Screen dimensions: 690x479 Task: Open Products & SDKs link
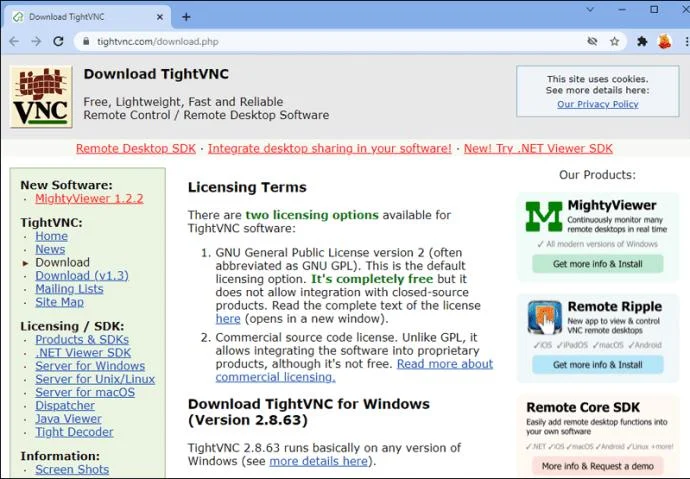[82, 340]
